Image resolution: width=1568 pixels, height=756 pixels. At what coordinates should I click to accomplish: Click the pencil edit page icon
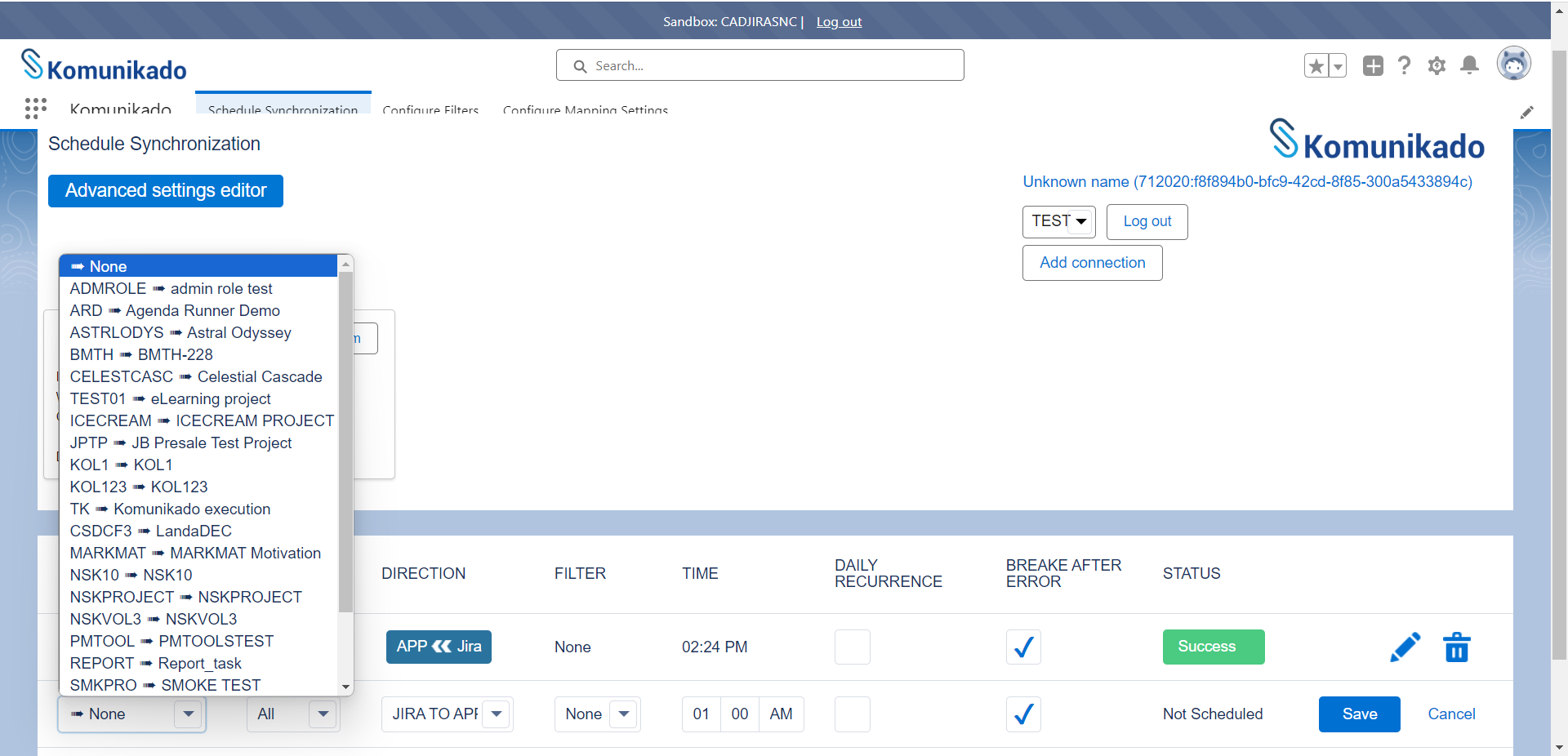1526,113
